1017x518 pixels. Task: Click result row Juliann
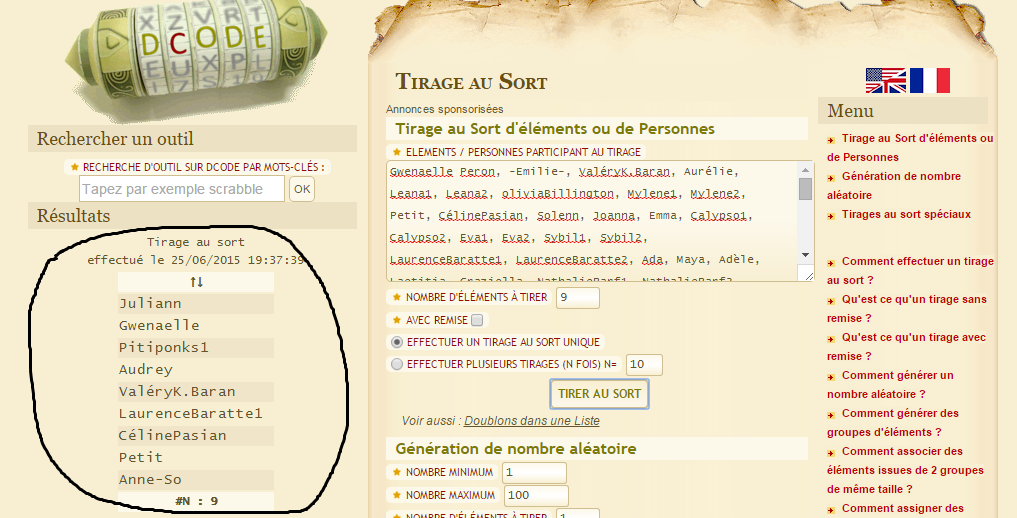coord(196,303)
